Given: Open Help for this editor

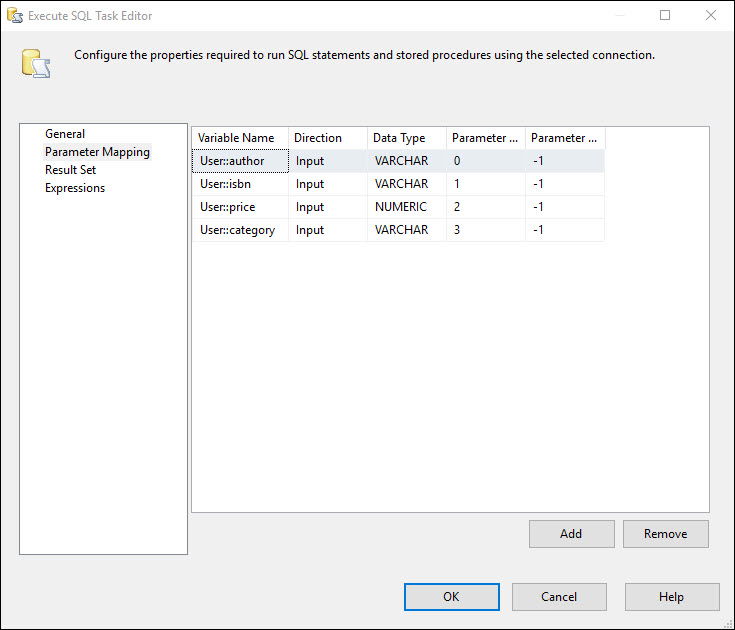Looking at the screenshot, I should pos(672,597).
